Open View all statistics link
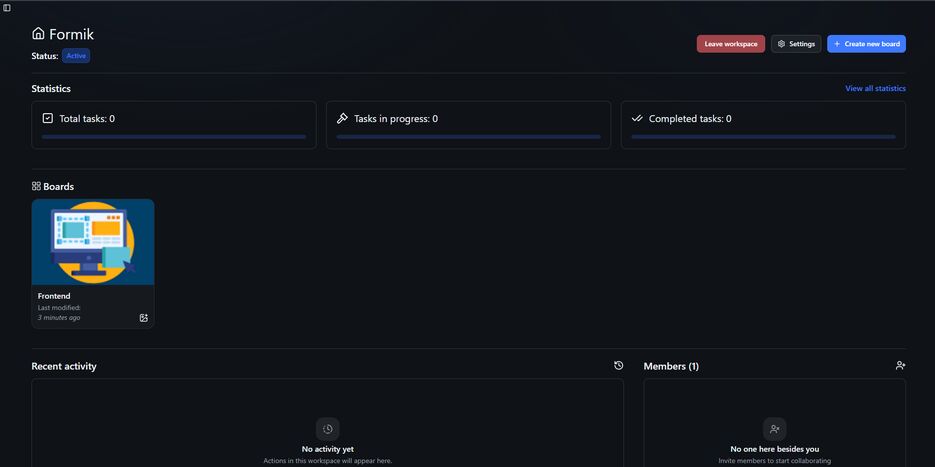935x467 pixels. point(875,88)
